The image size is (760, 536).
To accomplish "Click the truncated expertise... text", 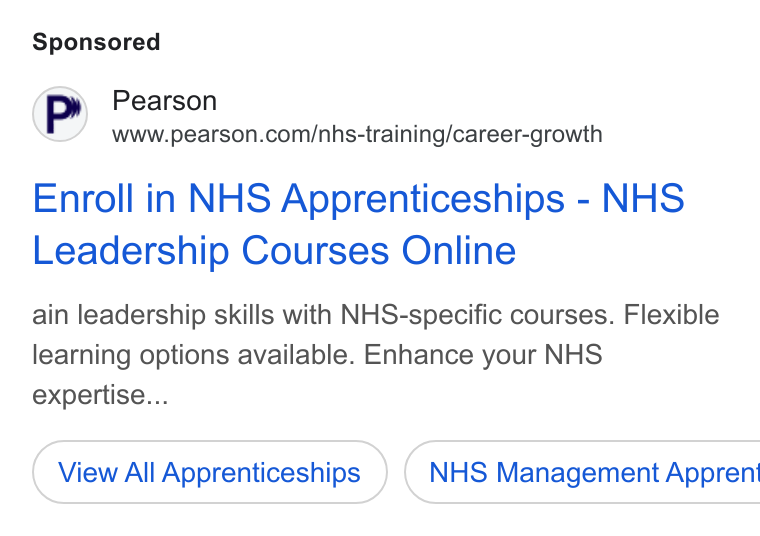I will point(100,395).
